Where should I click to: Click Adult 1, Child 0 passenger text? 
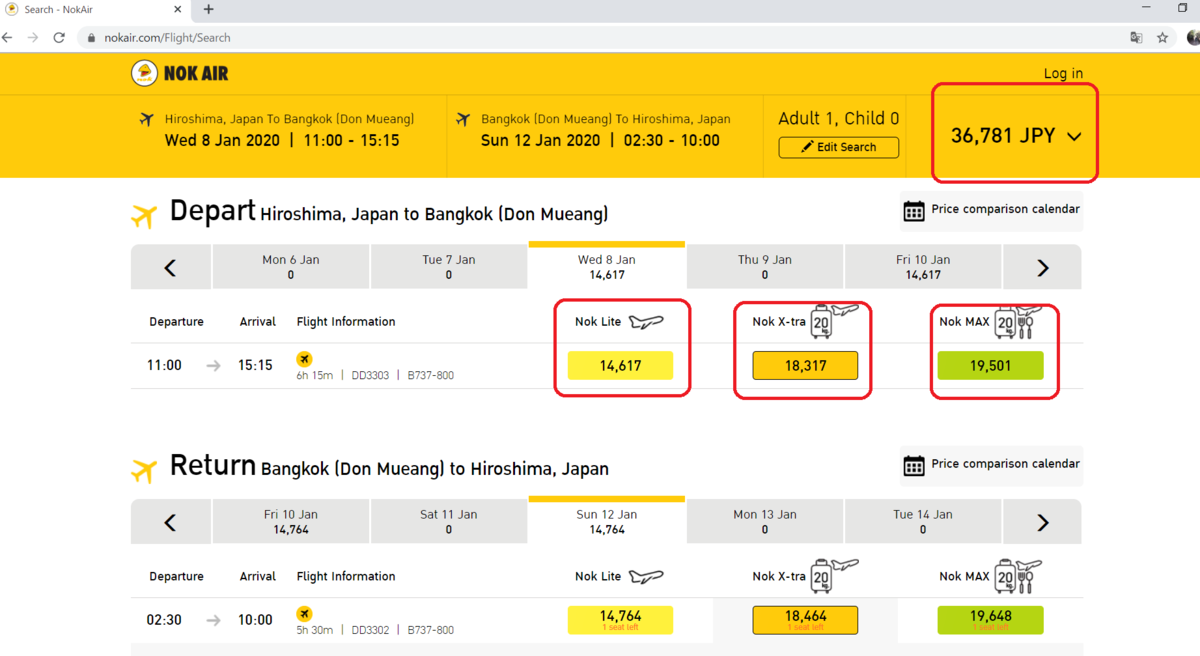pos(839,118)
